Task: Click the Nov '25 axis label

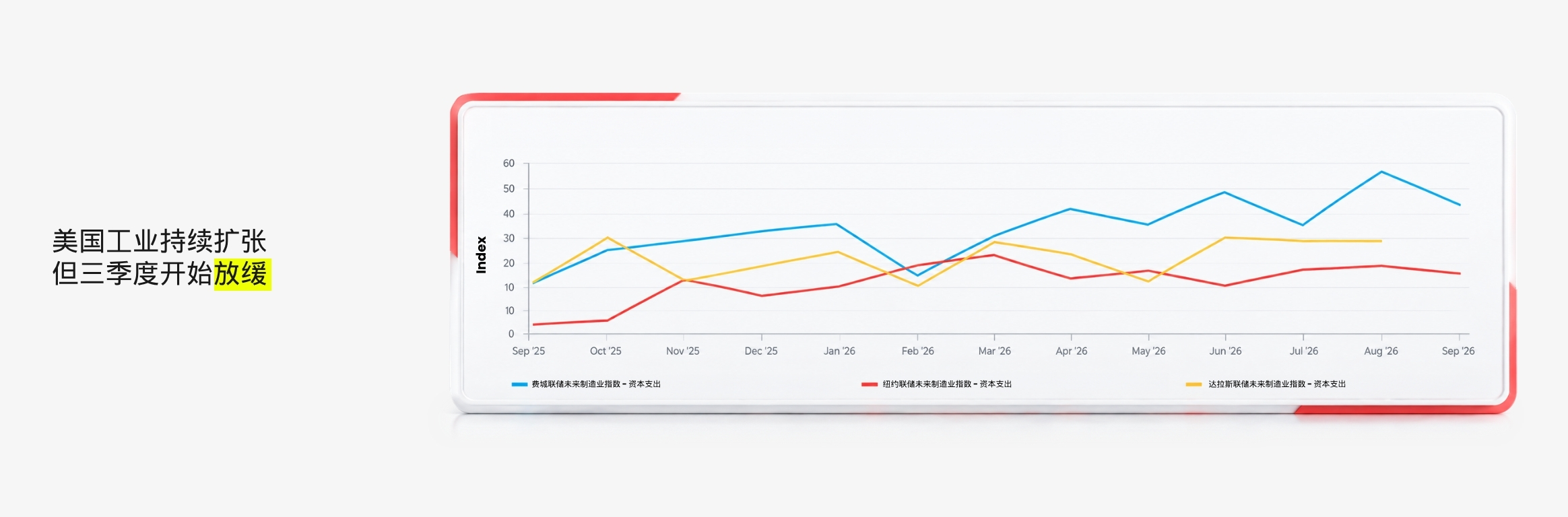Action: coord(682,351)
